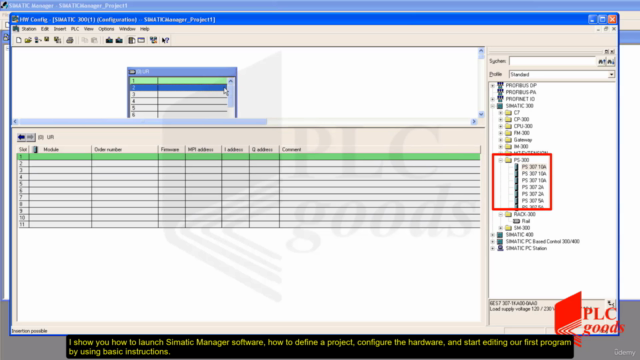Click the forward arrow in rack detail view
The image size is (640, 360).
pos(30,137)
